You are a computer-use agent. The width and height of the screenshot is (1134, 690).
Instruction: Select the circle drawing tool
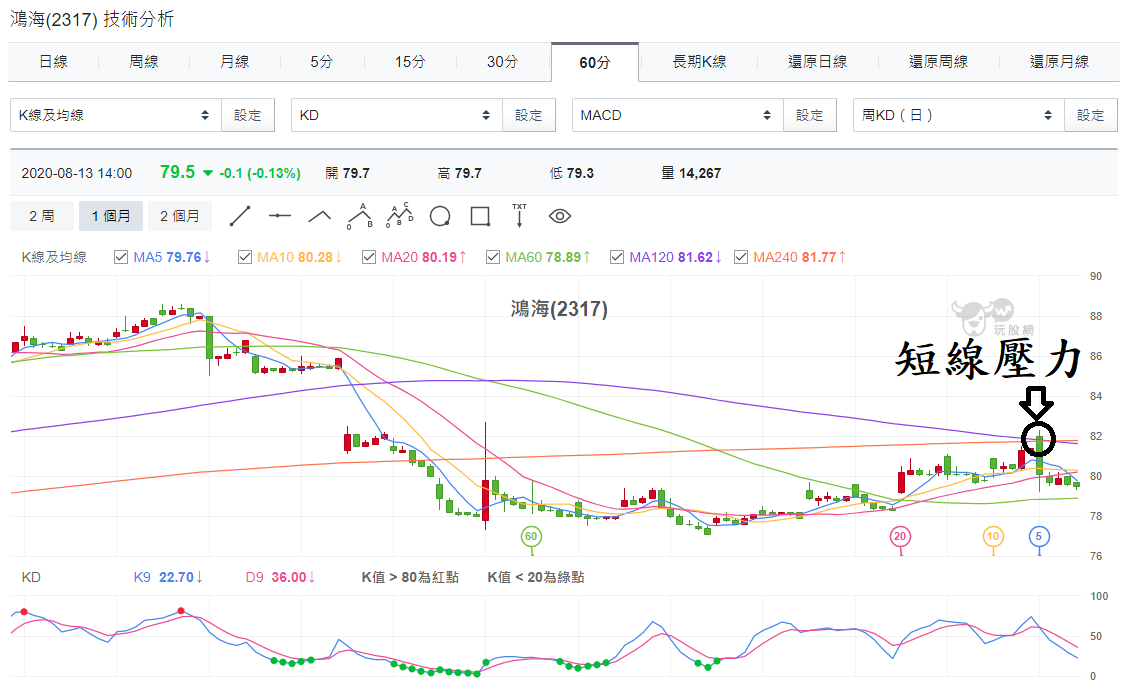pyautogui.click(x=440, y=216)
